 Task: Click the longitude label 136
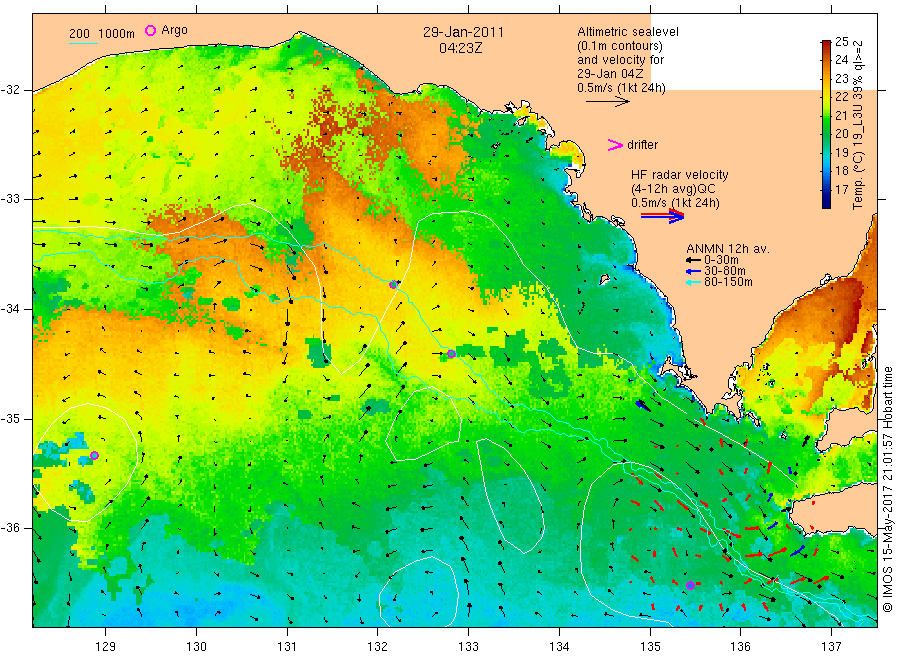pyautogui.click(x=740, y=647)
